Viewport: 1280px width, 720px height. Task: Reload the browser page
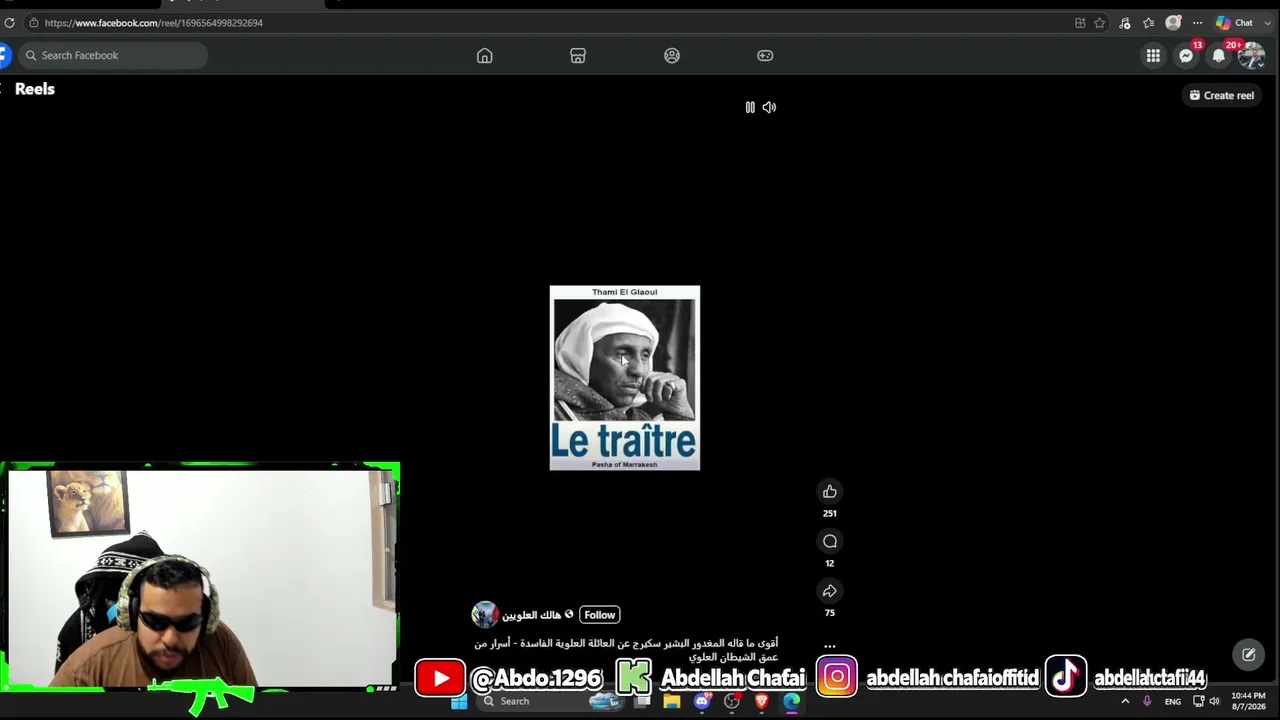click(x=9, y=23)
